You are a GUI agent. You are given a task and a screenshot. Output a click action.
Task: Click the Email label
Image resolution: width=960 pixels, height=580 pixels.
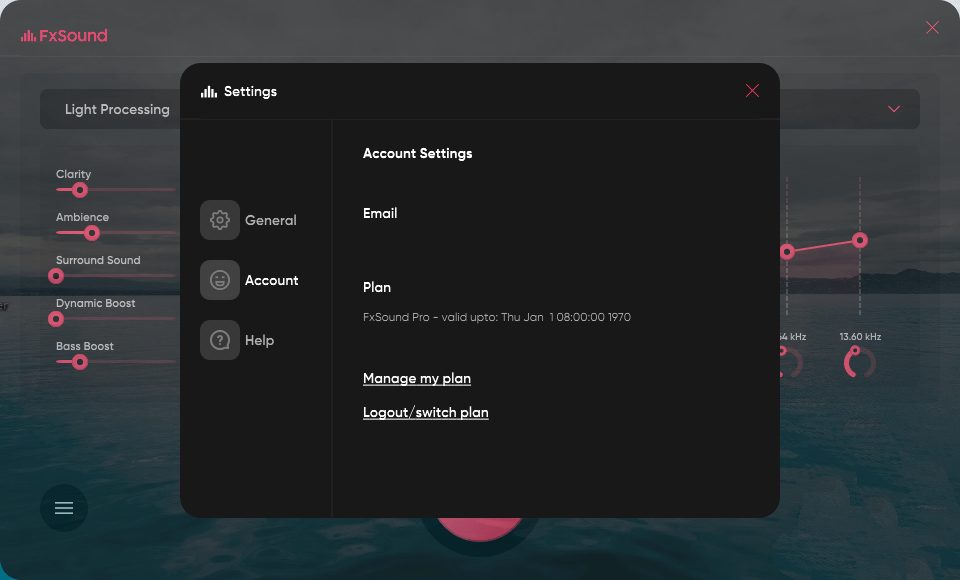click(380, 213)
